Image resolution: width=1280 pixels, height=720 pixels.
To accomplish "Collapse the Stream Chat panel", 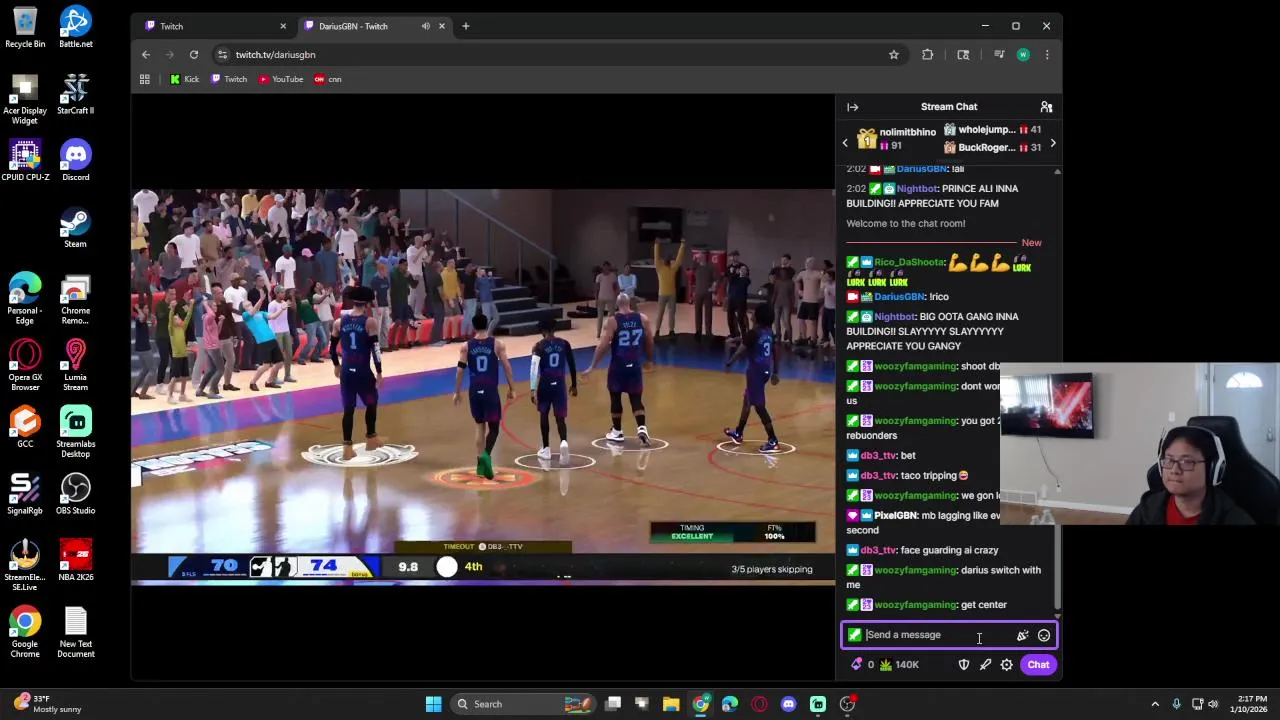I will pyautogui.click(x=852, y=107).
